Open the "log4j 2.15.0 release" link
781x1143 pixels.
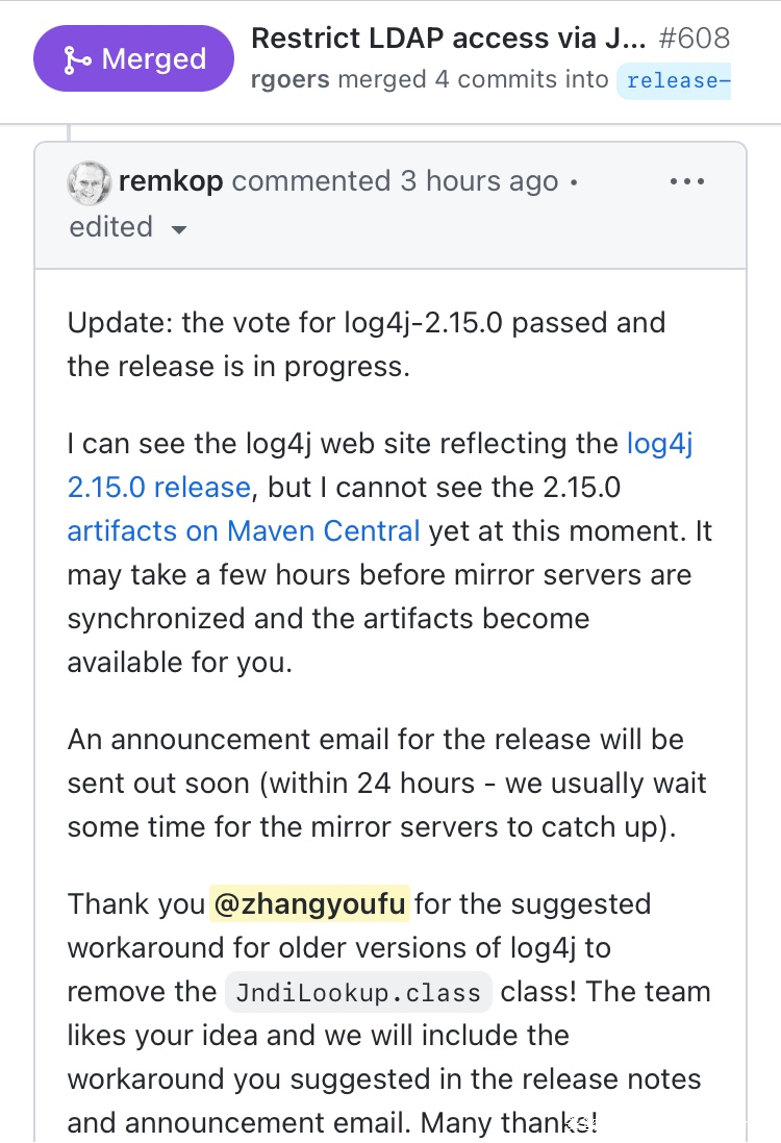coord(158,487)
